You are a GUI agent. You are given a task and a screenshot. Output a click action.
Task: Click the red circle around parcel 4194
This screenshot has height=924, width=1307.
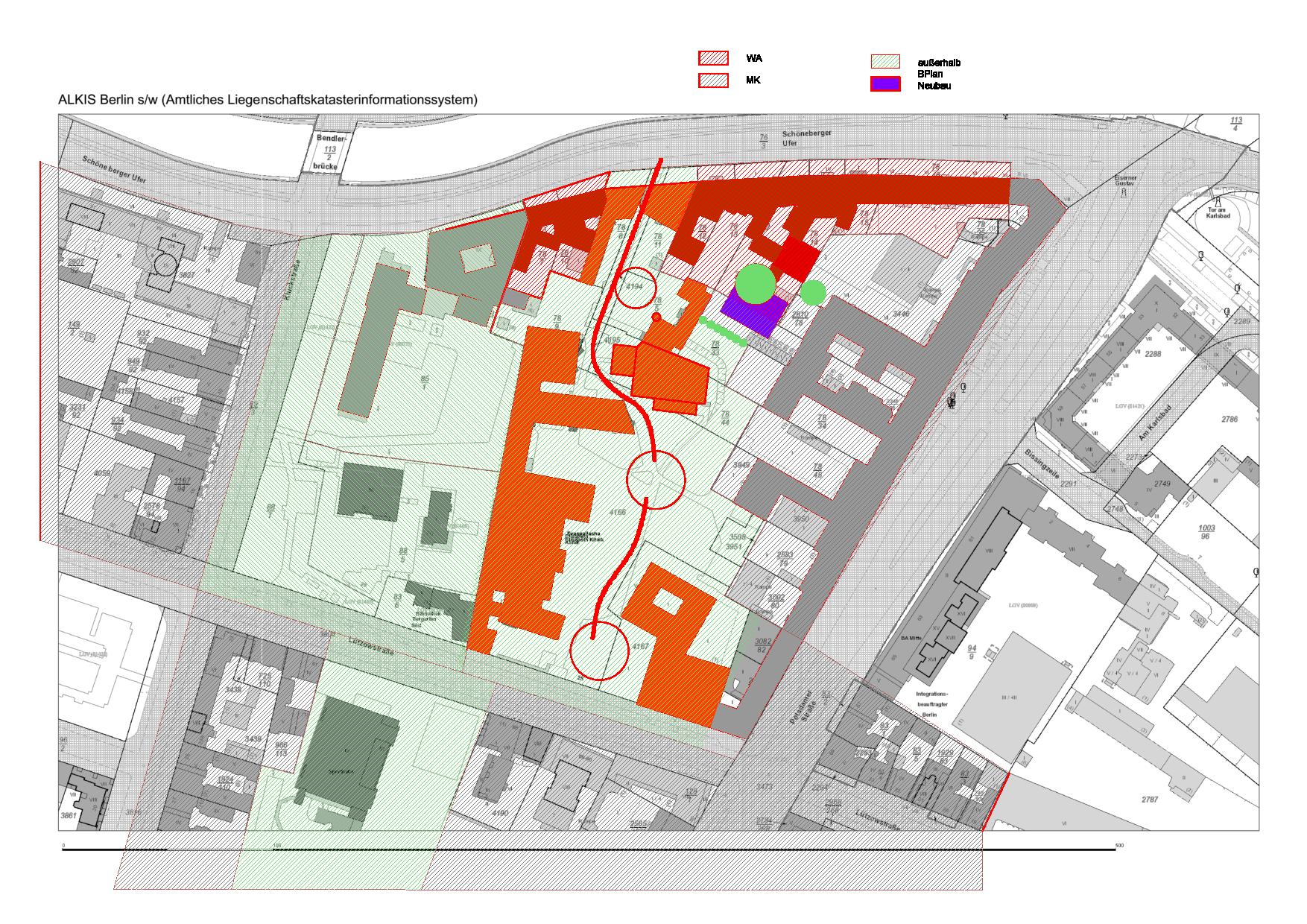pos(636,288)
